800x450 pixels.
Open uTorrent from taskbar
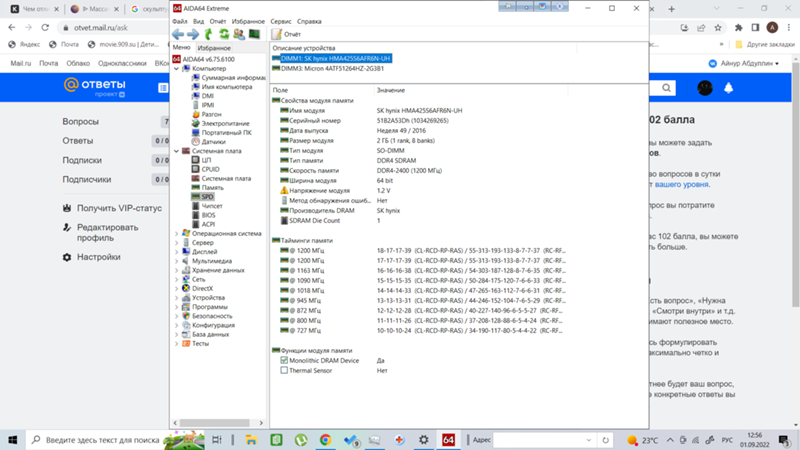pyautogui.click(x=301, y=440)
